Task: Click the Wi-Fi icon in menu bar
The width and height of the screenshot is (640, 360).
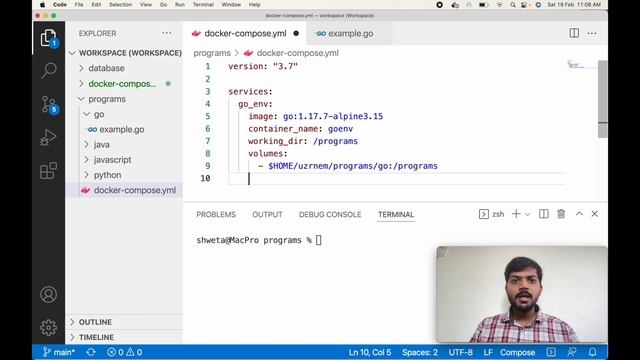Action: click(499, 5)
